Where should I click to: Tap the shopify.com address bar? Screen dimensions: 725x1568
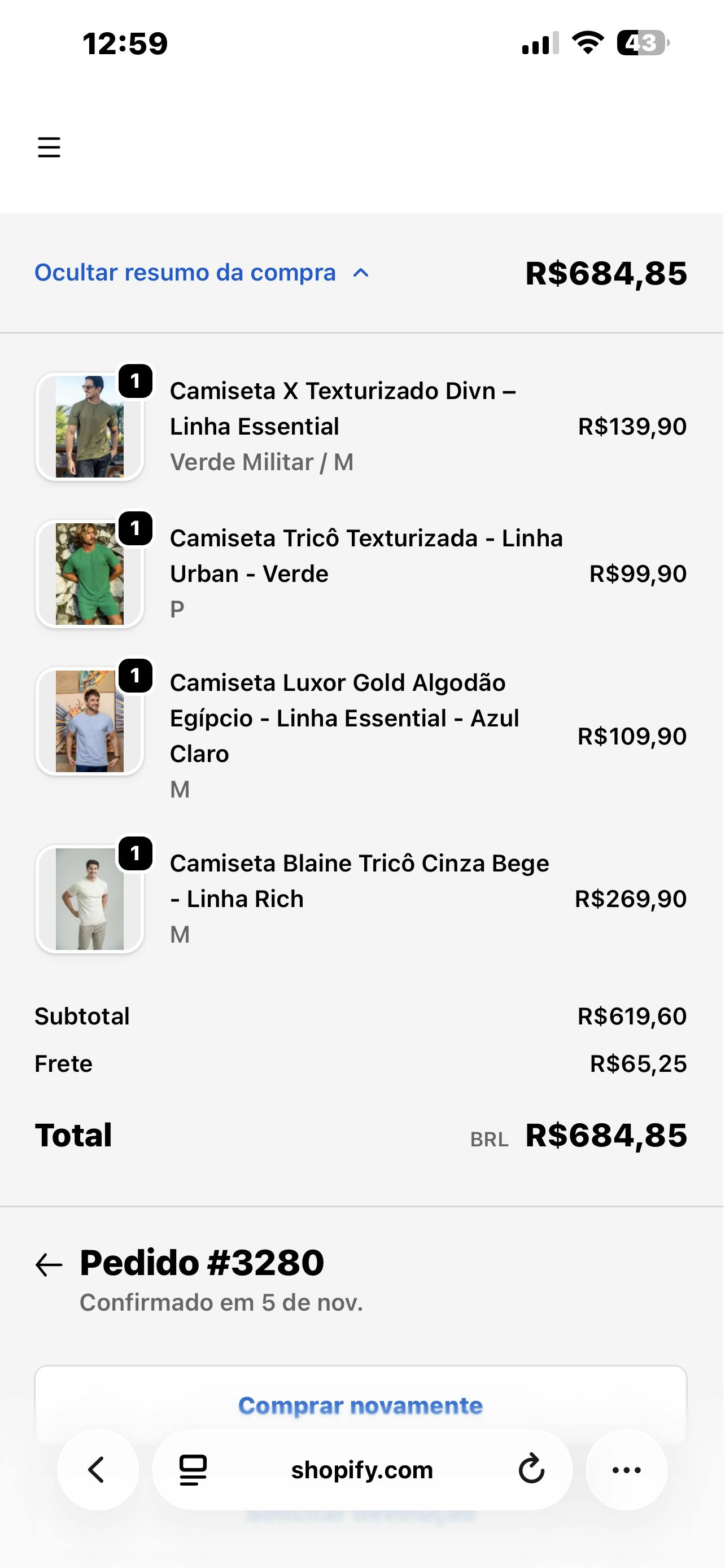tap(361, 1469)
